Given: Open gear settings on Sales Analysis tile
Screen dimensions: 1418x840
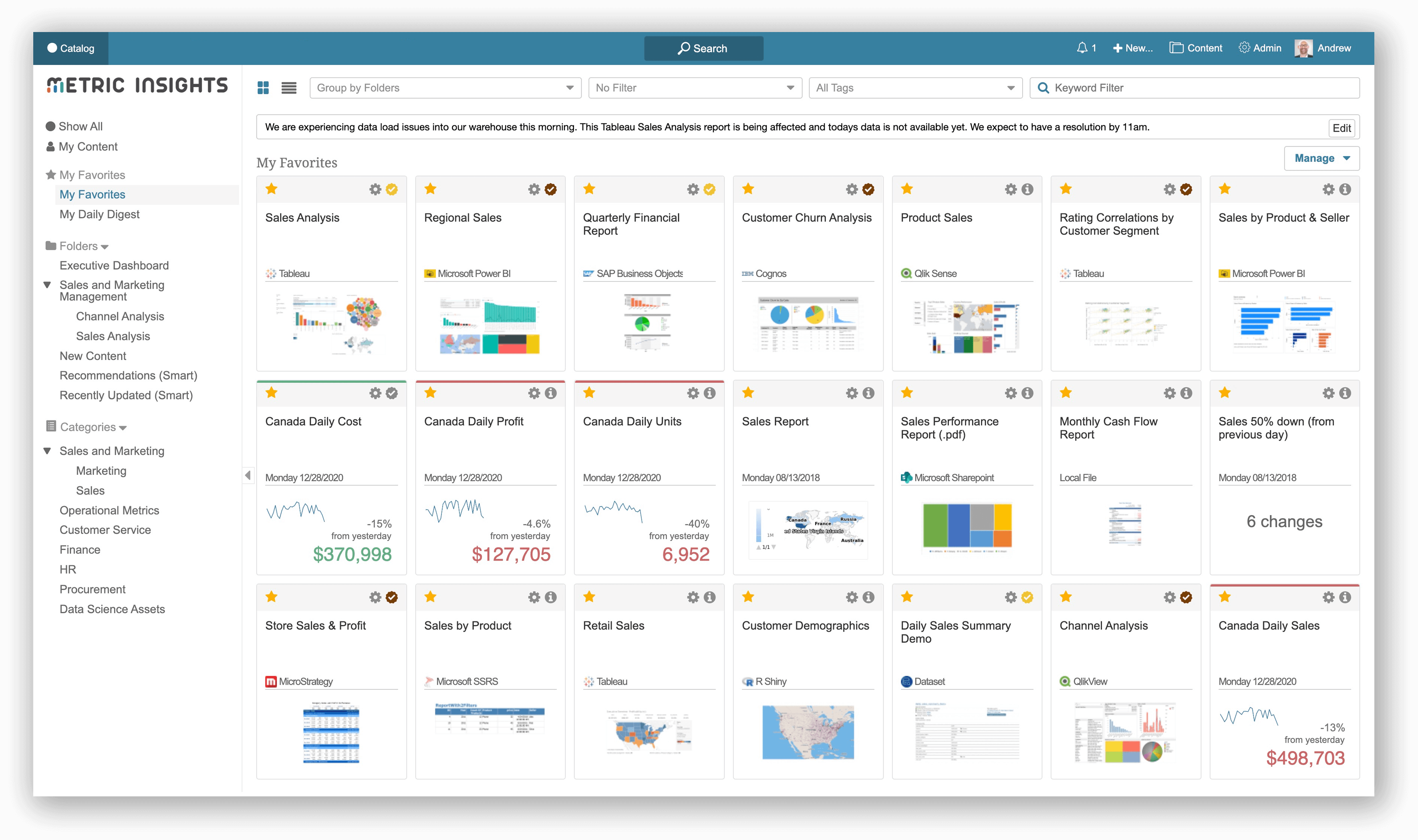Looking at the screenshot, I should [375, 189].
